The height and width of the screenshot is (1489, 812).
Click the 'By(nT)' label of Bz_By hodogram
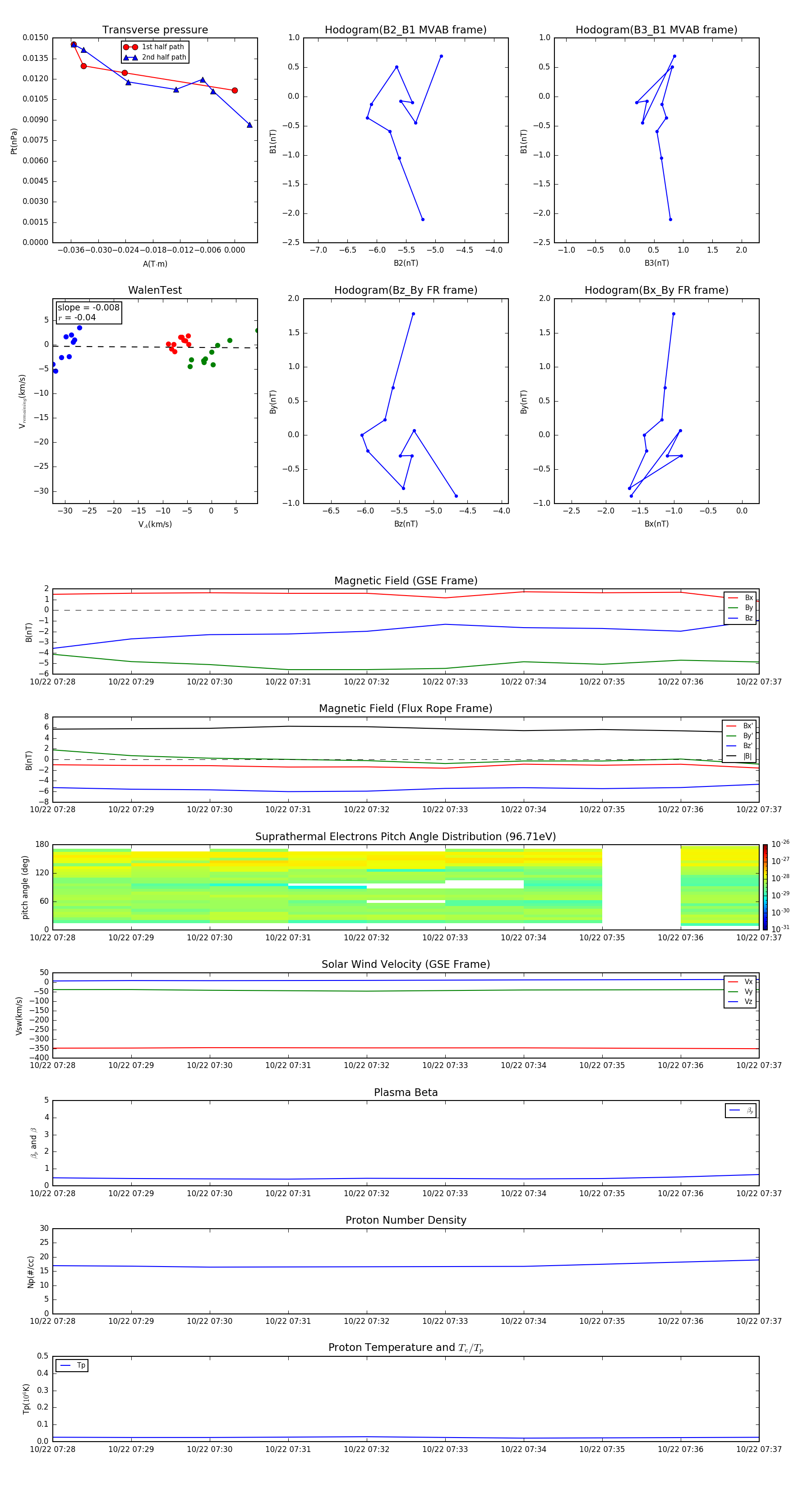coord(273,402)
